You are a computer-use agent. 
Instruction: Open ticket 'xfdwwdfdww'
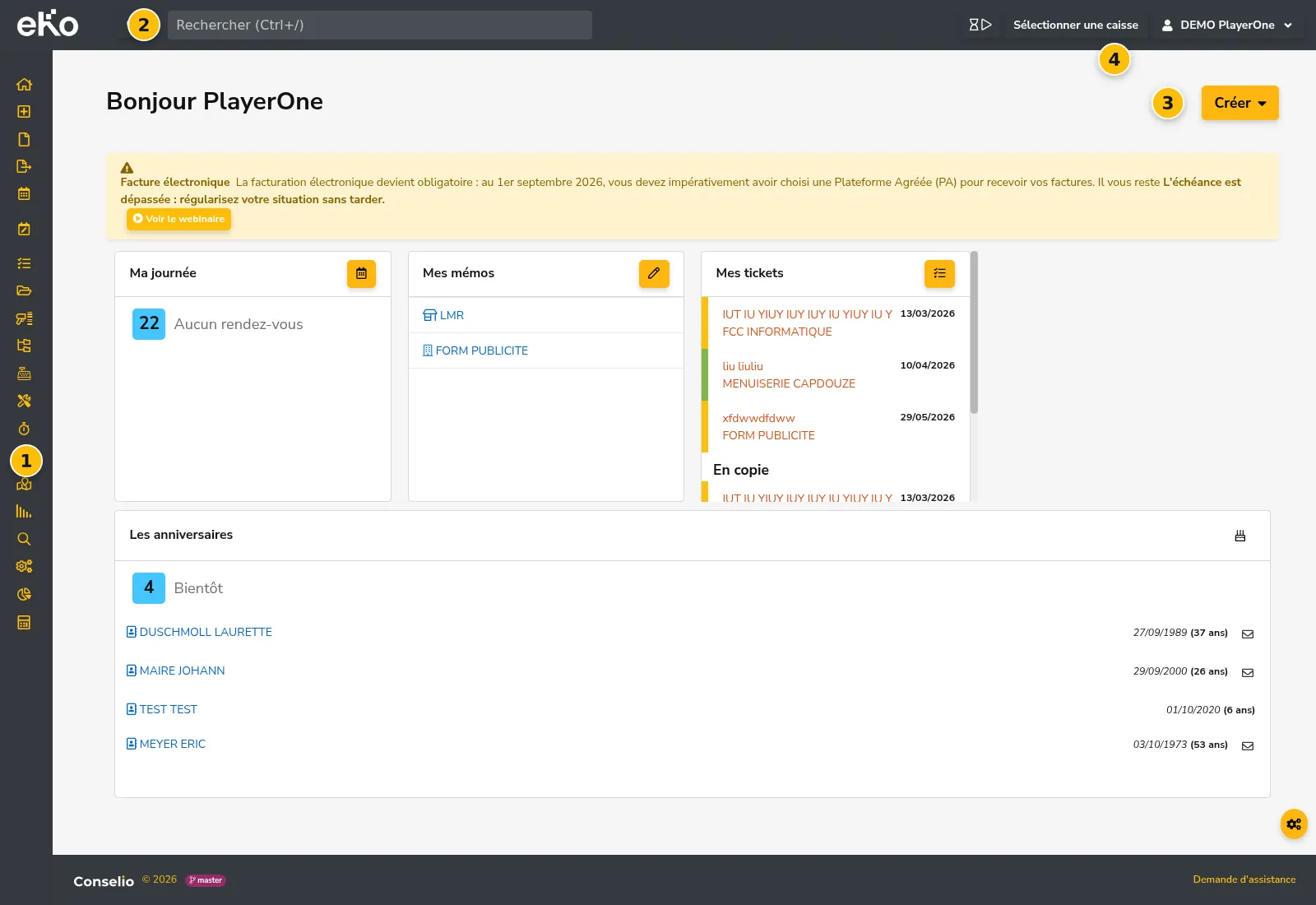coord(758,418)
